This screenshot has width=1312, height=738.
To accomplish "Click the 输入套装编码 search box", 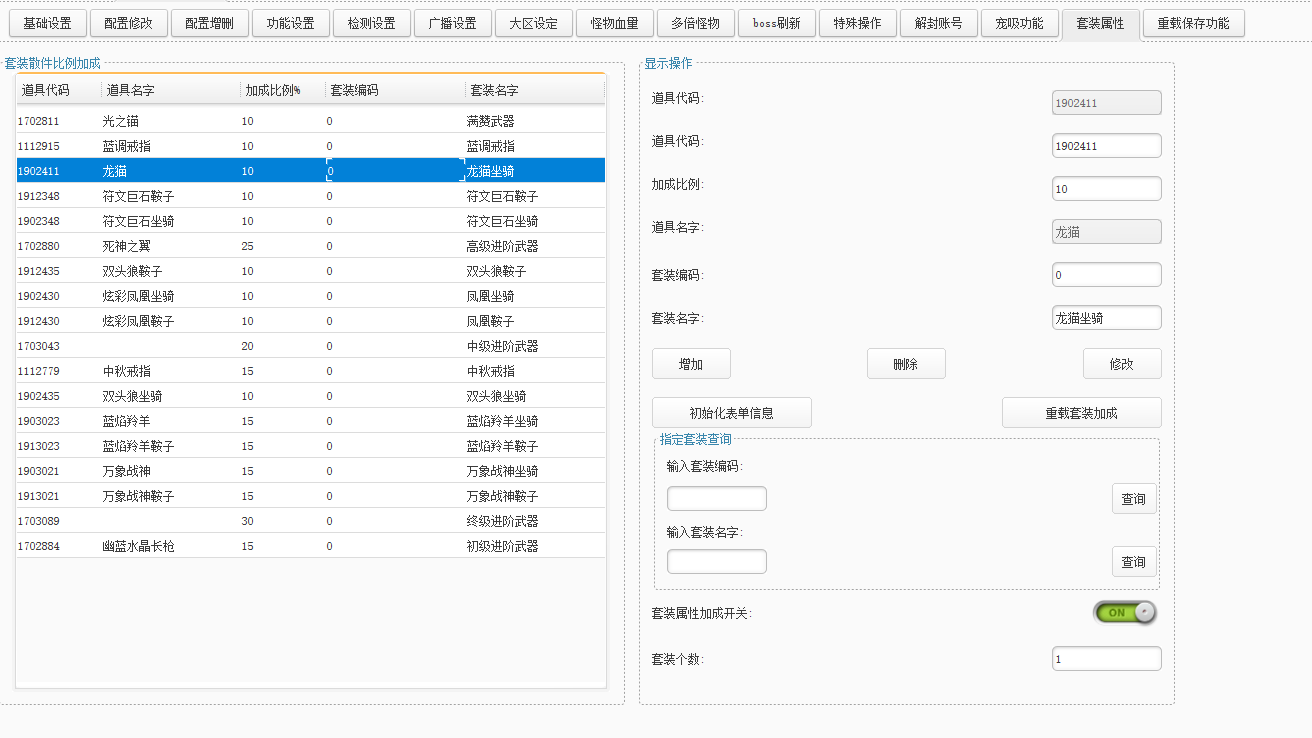I will pyautogui.click(x=717, y=499).
